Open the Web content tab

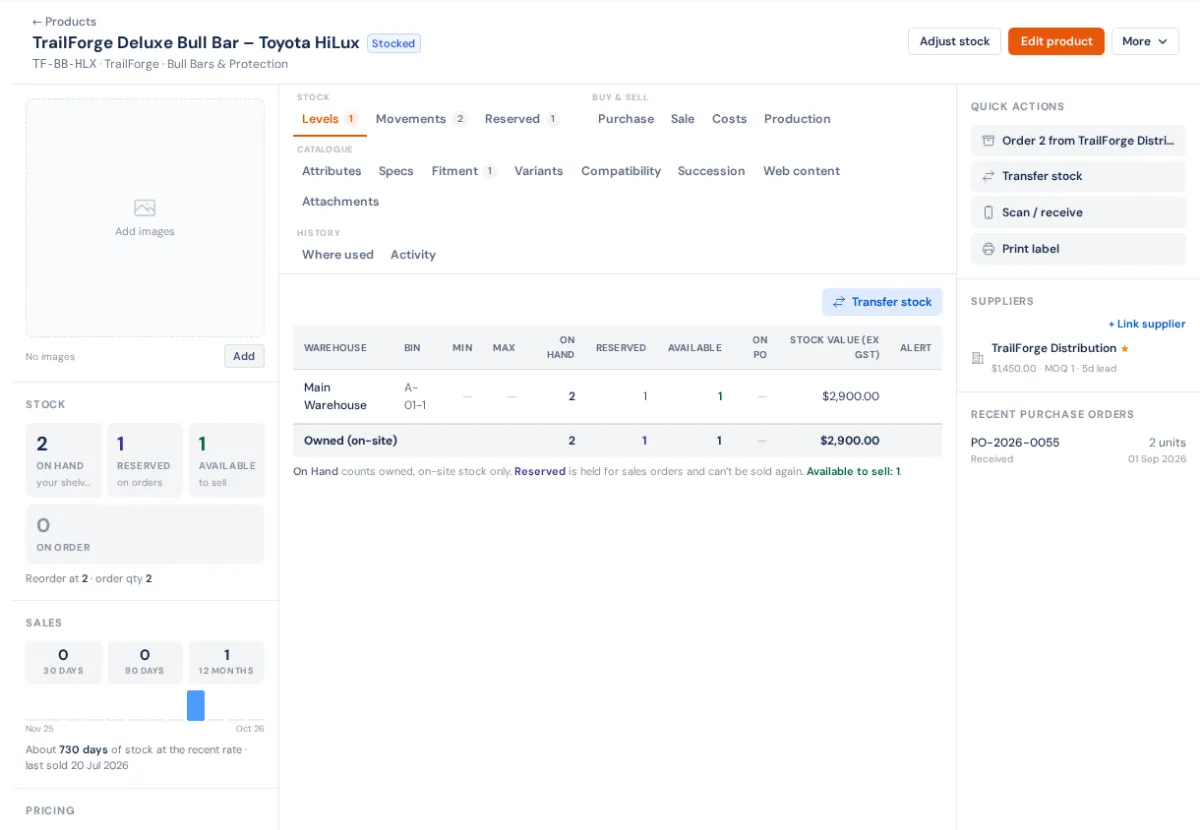click(802, 171)
